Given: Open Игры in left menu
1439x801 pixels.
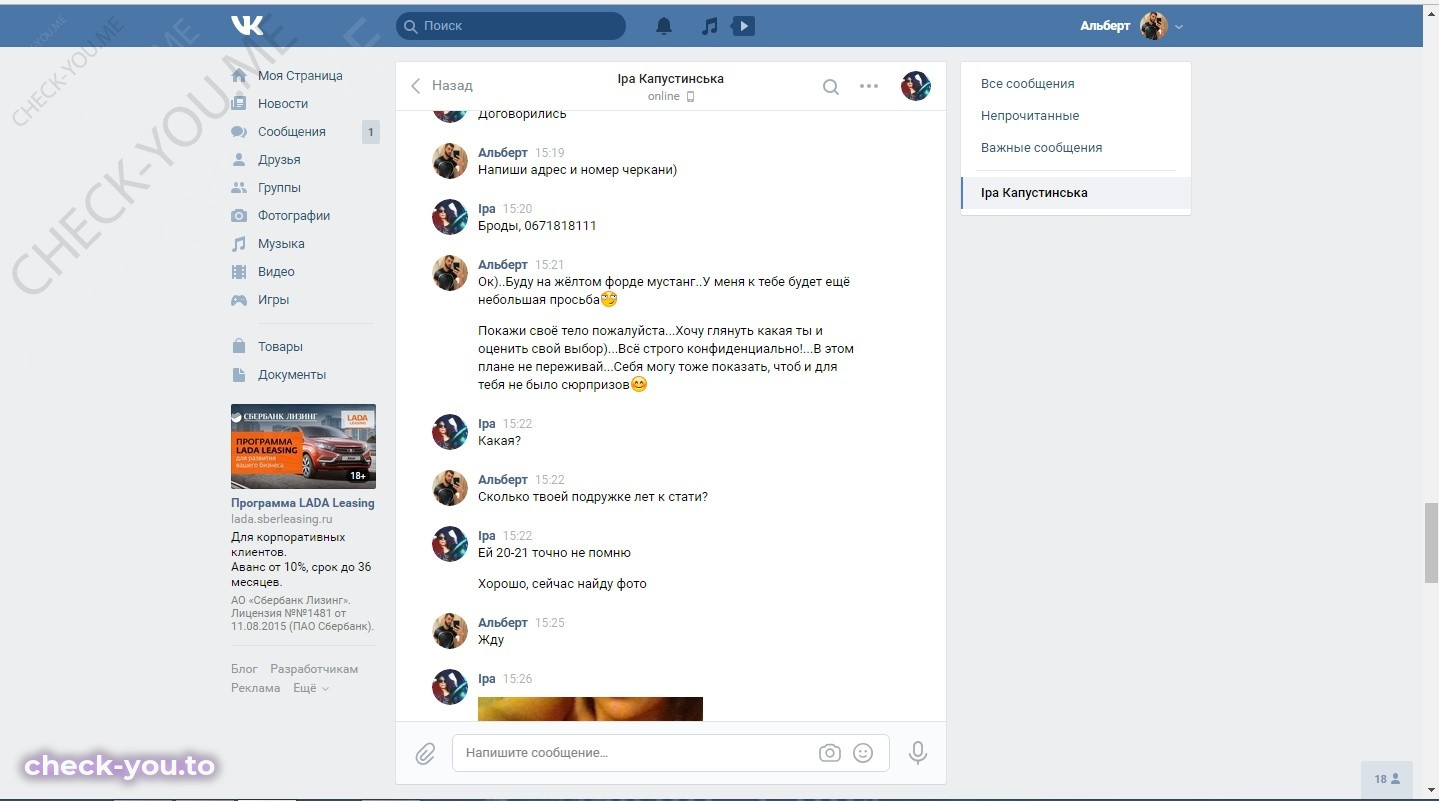Looking at the screenshot, I should tap(273, 300).
